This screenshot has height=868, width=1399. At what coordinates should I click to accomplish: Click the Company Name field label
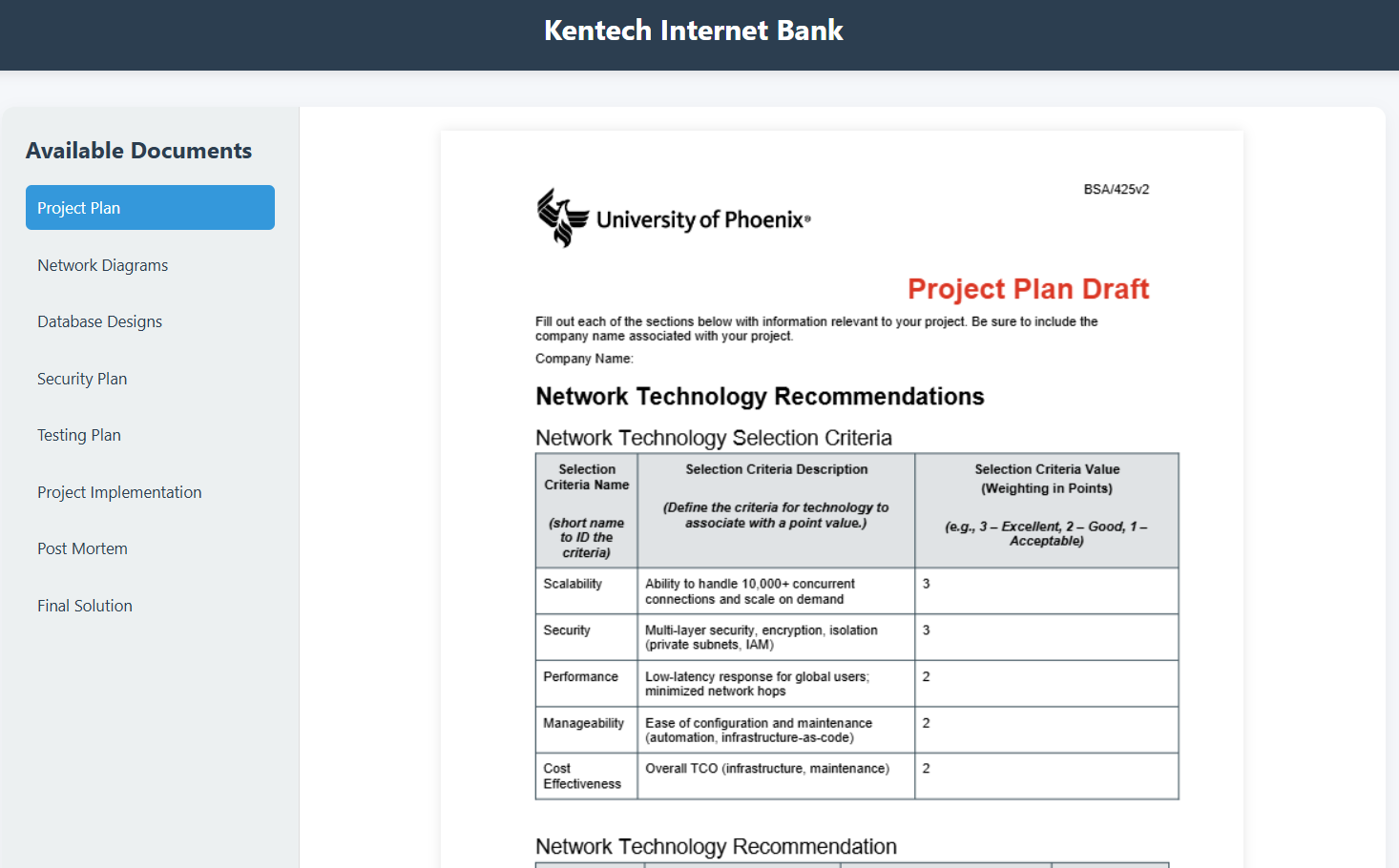click(584, 359)
